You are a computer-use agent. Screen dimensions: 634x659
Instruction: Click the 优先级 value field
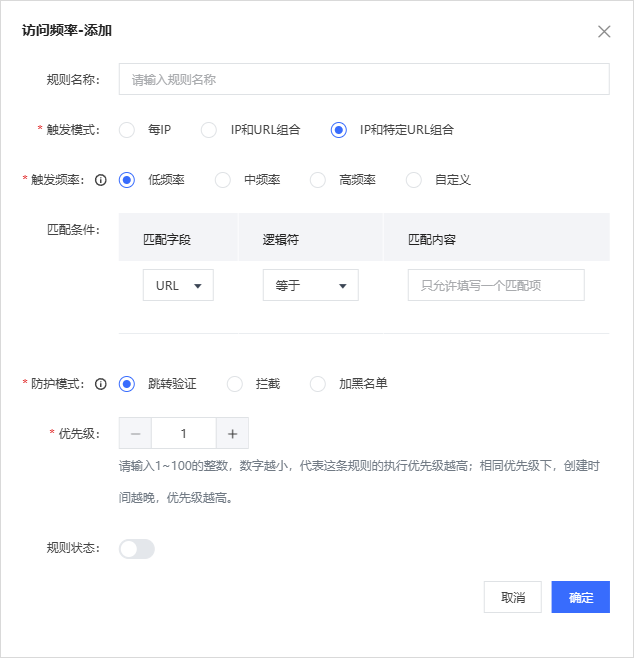pos(184,433)
